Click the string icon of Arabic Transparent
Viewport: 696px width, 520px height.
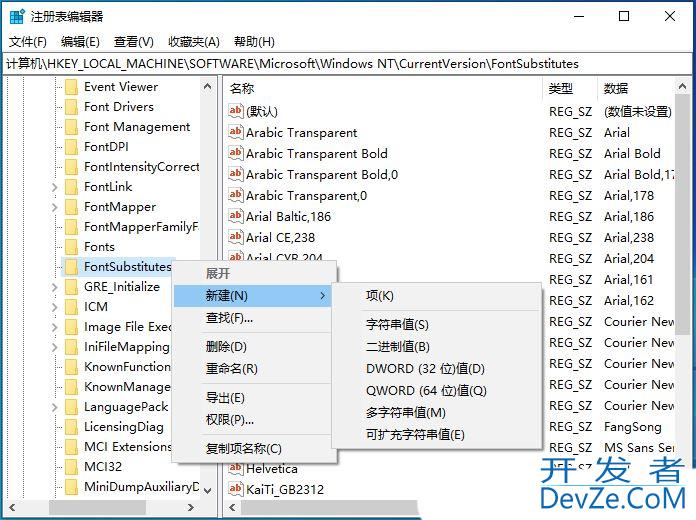pyautogui.click(x=236, y=132)
